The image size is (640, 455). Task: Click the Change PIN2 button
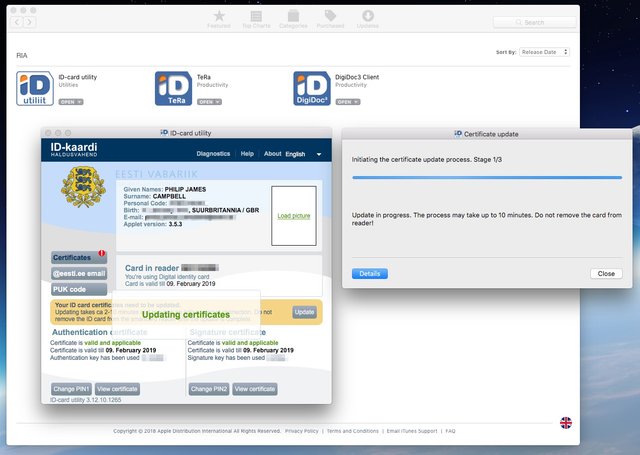pos(209,389)
